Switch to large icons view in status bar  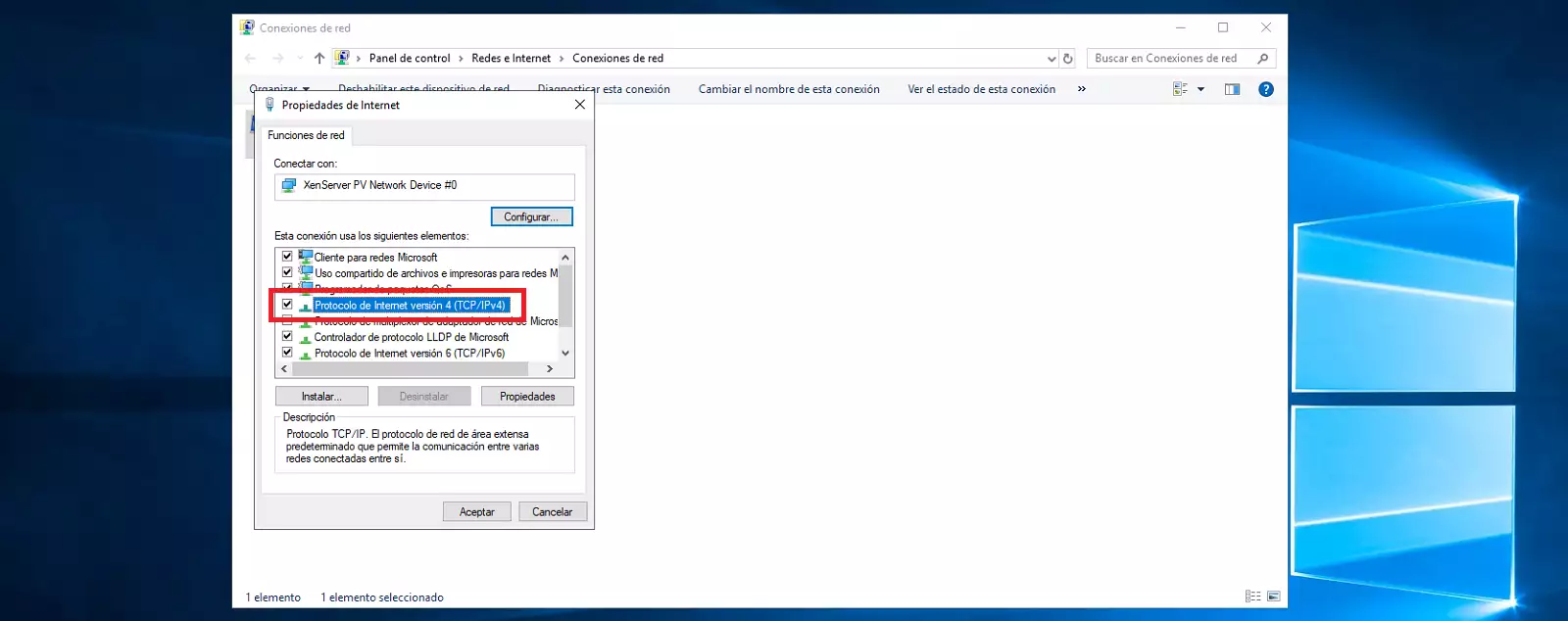coord(1273,597)
